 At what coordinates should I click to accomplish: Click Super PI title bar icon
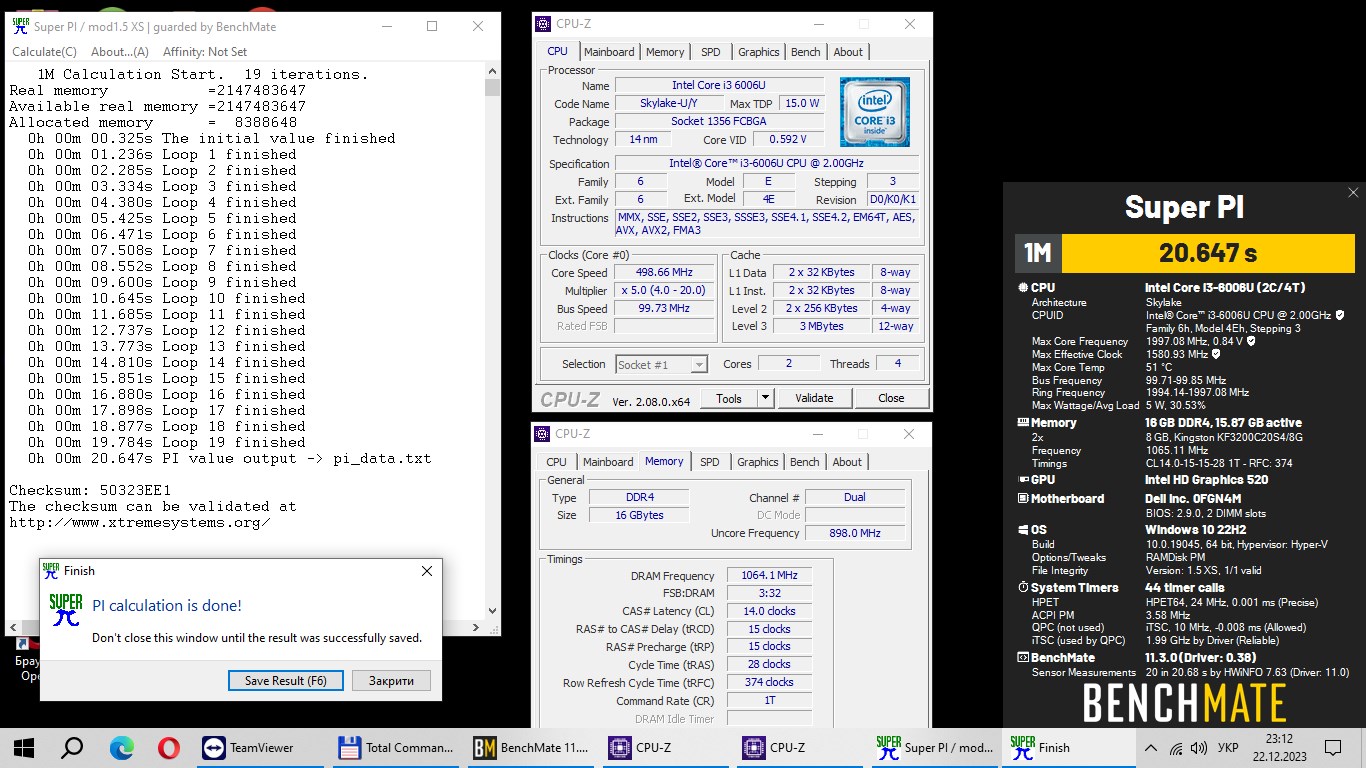[20, 26]
